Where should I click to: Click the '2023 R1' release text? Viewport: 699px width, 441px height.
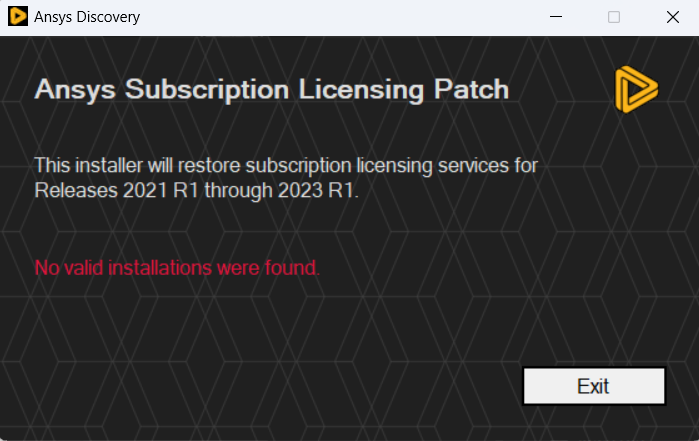[318, 190]
